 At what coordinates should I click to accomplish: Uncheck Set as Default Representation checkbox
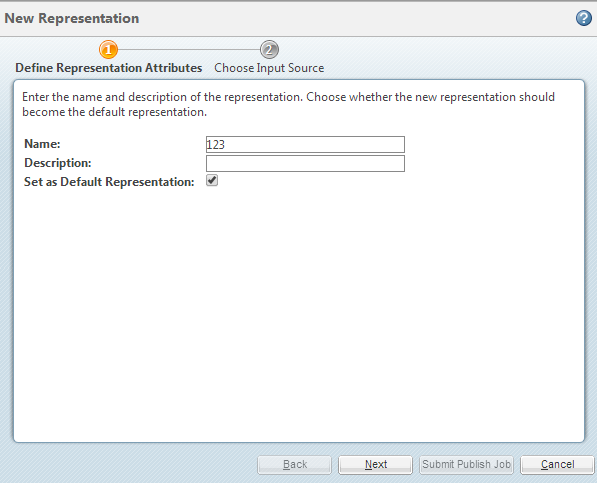pyautogui.click(x=212, y=180)
